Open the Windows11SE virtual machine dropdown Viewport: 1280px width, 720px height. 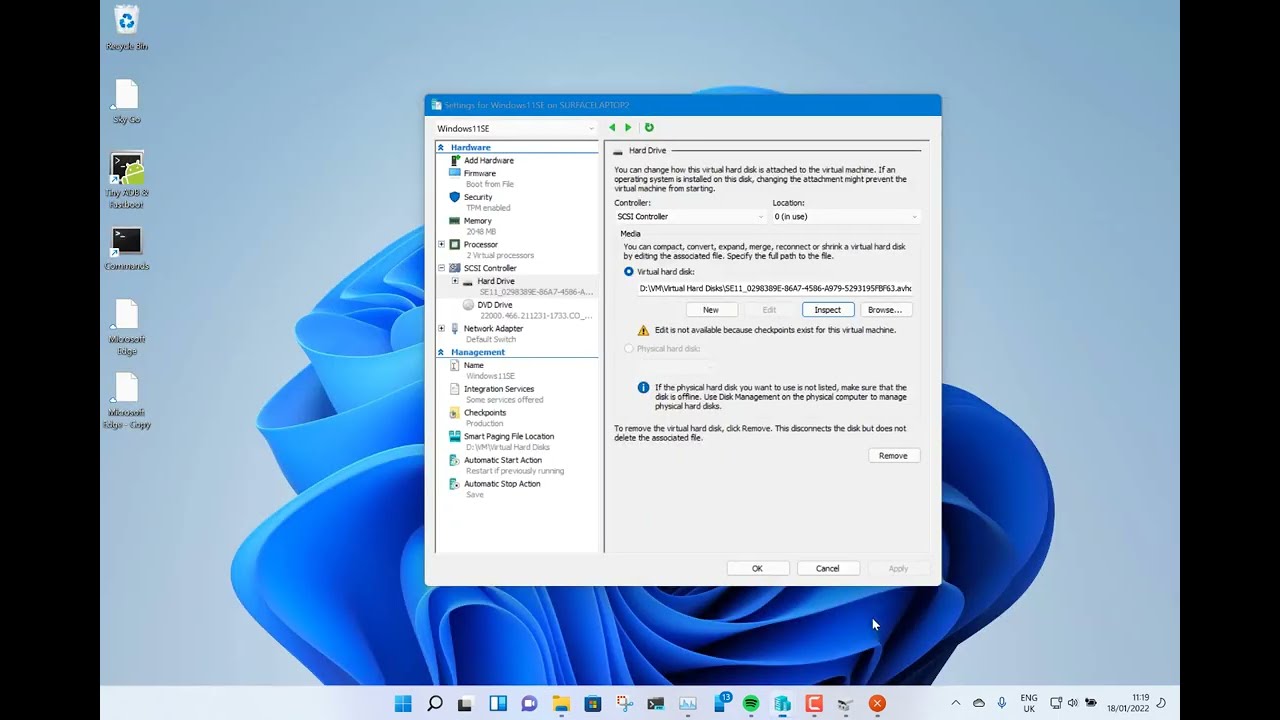pyautogui.click(x=515, y=128)
